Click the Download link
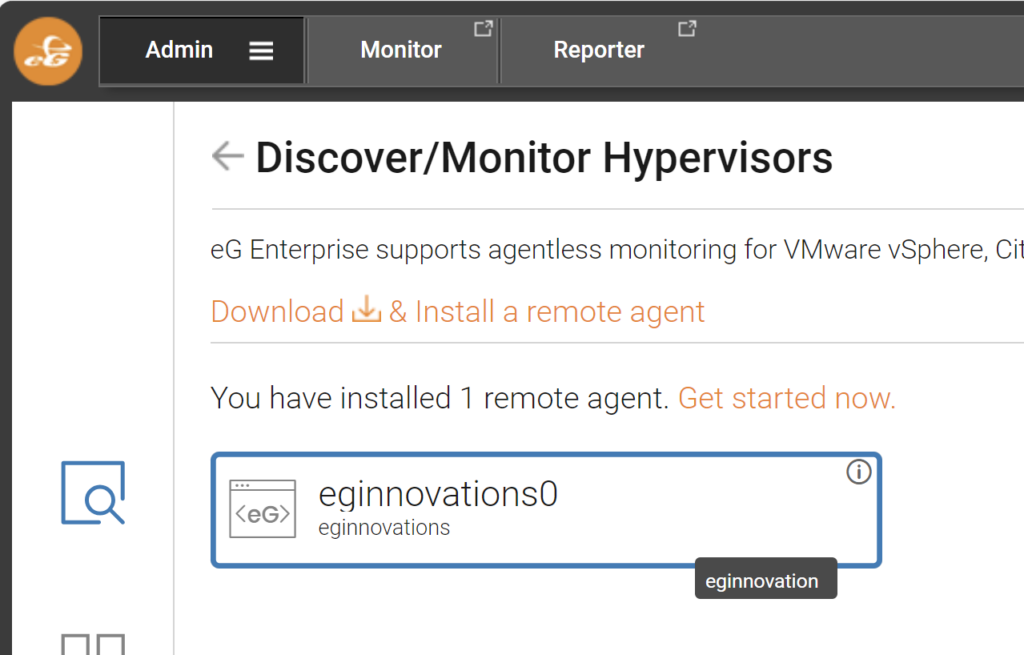Image resolution: width=1024 pixels, height=655 pixels. [278, 312]
